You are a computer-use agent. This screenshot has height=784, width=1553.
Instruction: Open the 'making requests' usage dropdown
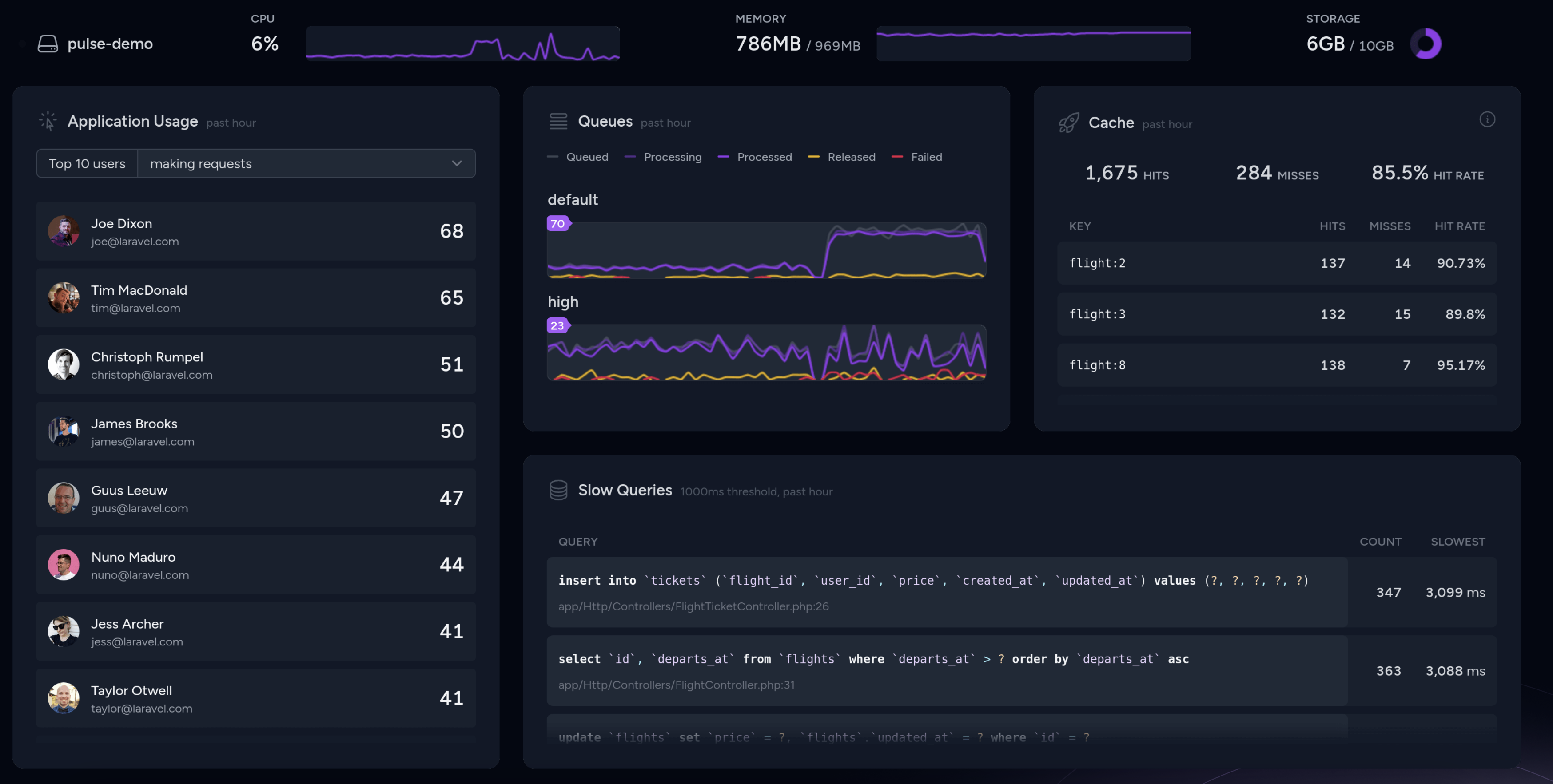306,163
